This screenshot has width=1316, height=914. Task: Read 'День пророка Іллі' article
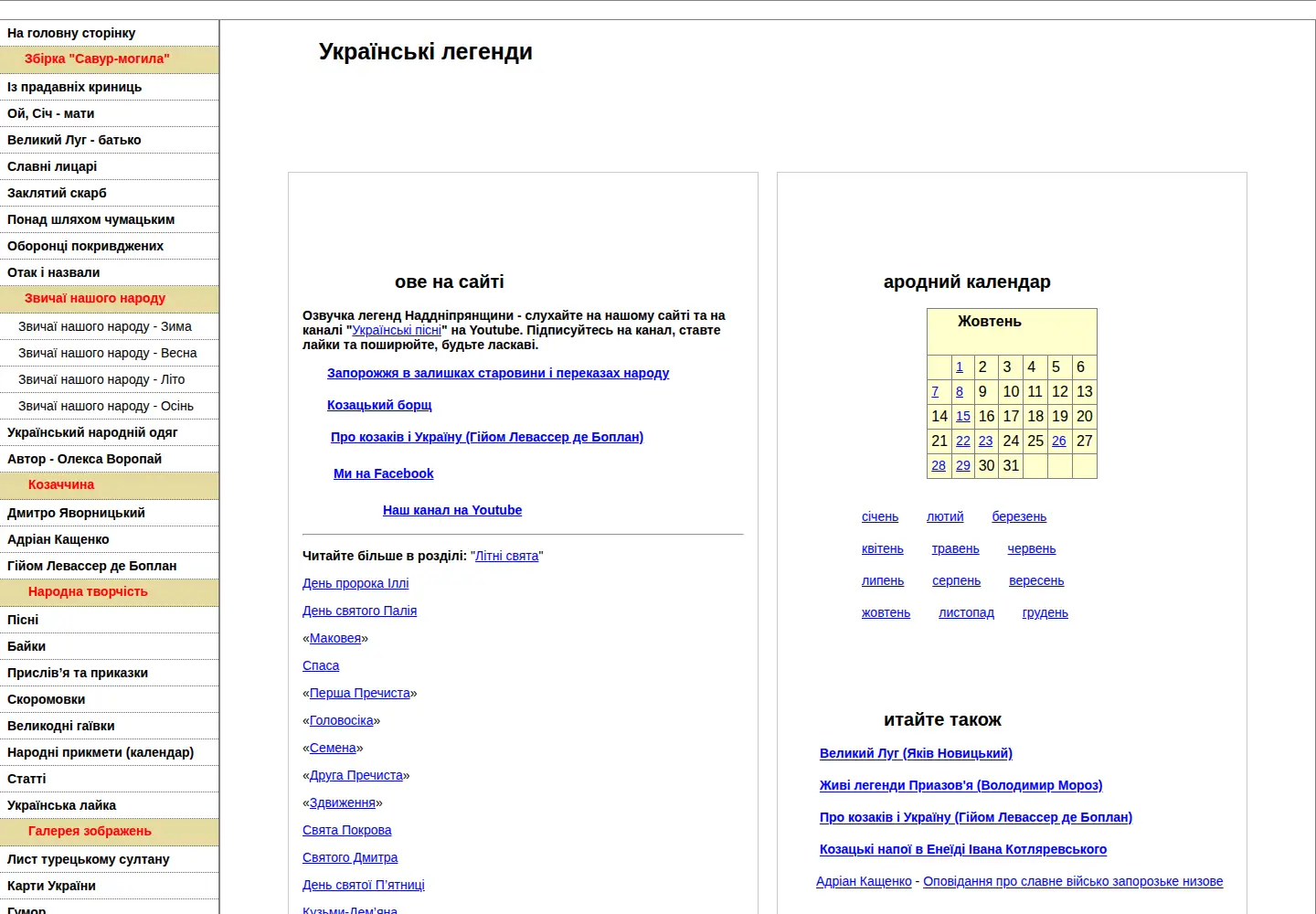point(356,583)
